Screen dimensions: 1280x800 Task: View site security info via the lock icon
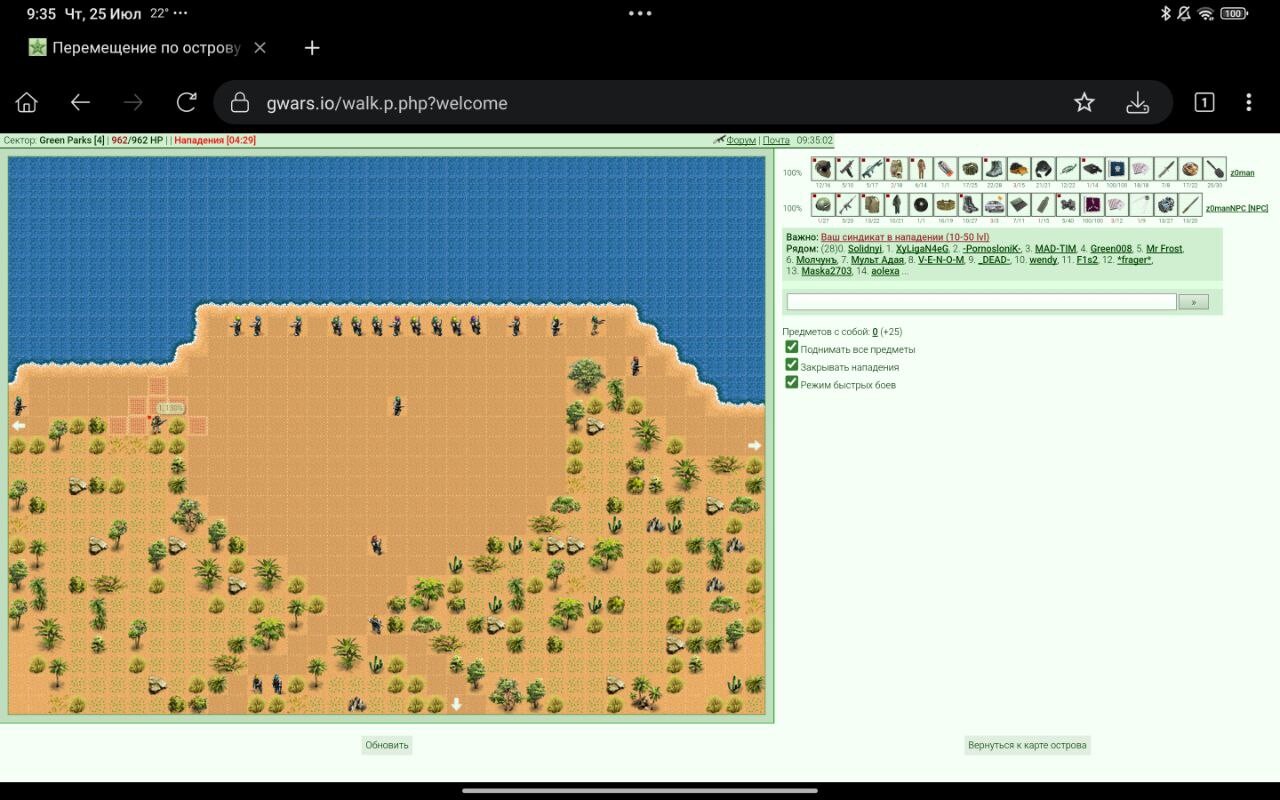tap(239, 103)
